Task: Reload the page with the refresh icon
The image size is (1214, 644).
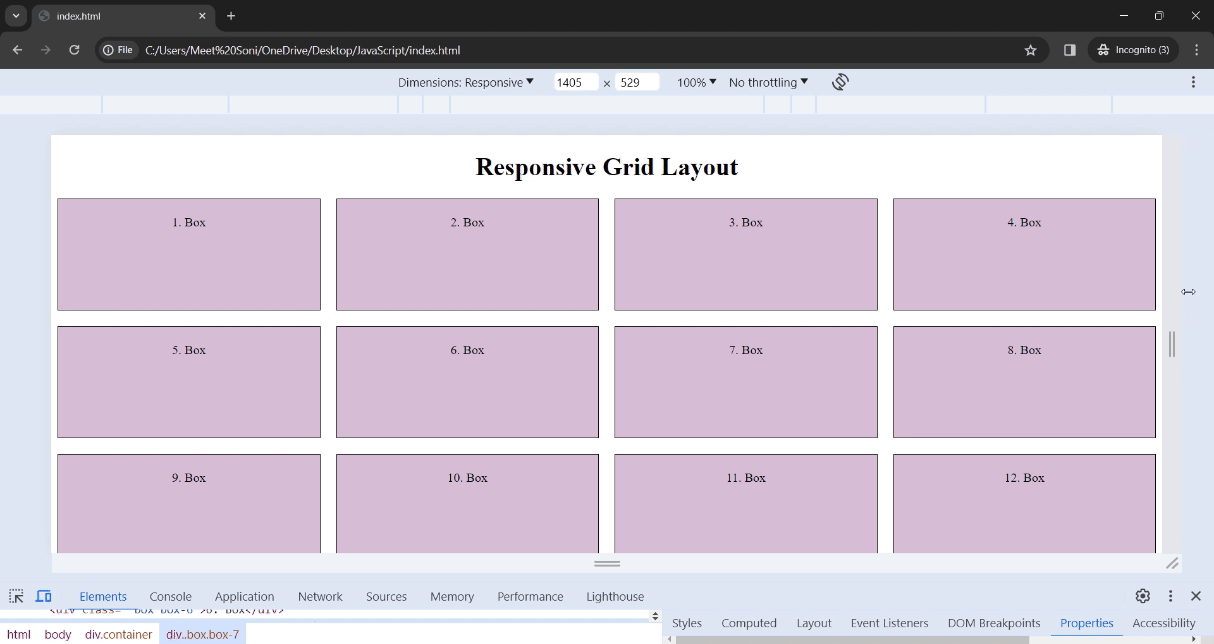Action: (x=74, y=50)
